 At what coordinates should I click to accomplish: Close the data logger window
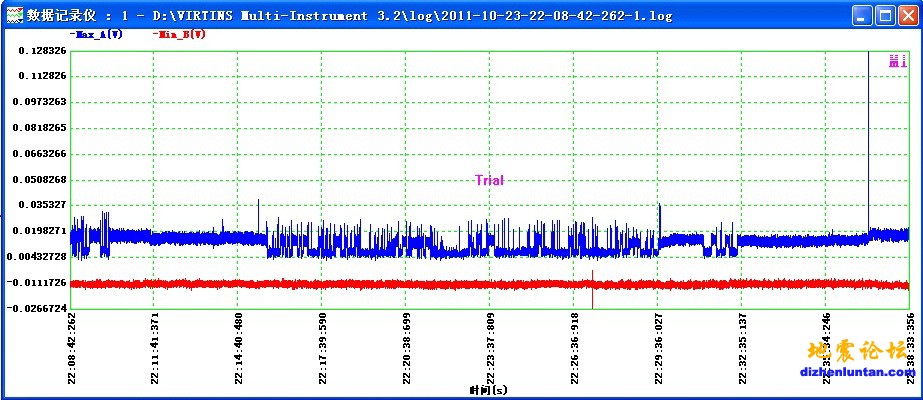tap(907, 15)
